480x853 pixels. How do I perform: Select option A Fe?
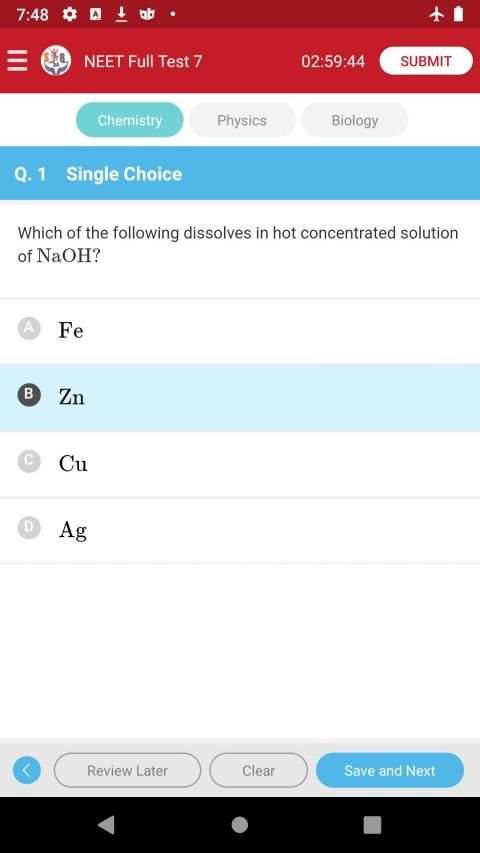click(x=240, y=331)
